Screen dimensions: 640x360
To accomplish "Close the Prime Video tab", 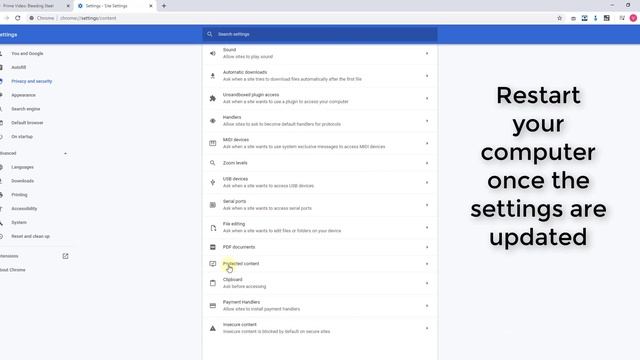I will pyautogui.click(x=68, y=6).
